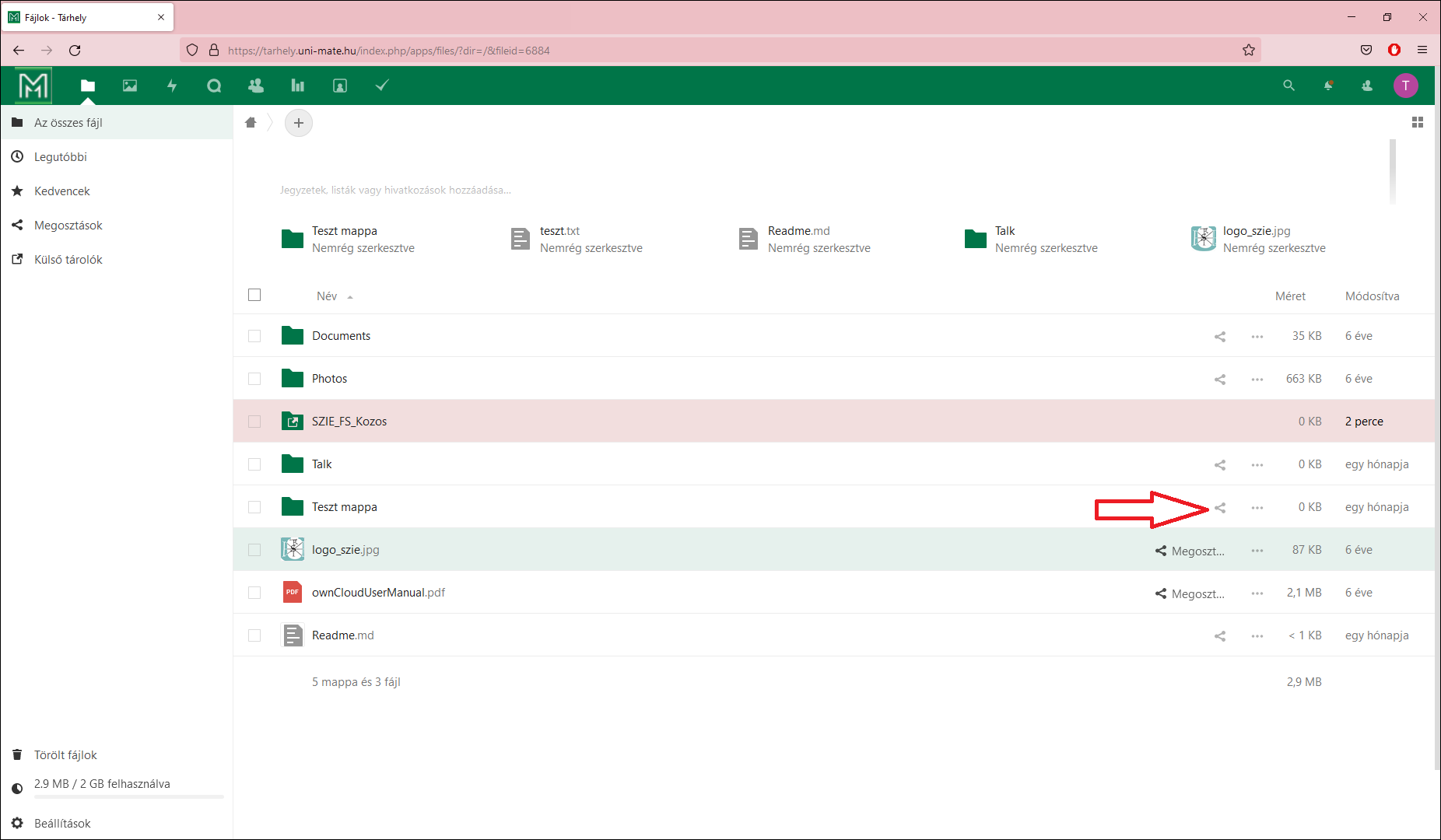Open more actions menu for Photos

tap(1257, 380)
